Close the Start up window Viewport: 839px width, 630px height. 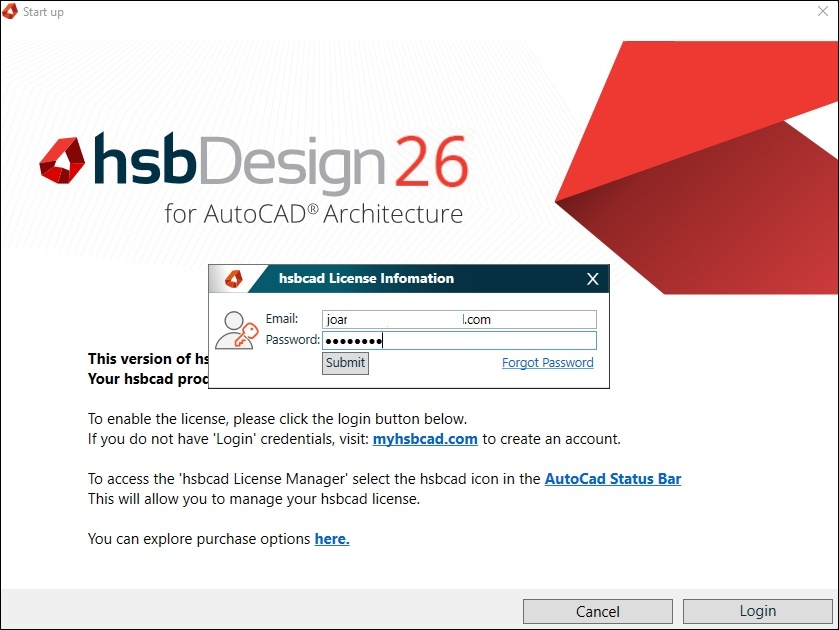pyautogui.click(x=823, y=11)
